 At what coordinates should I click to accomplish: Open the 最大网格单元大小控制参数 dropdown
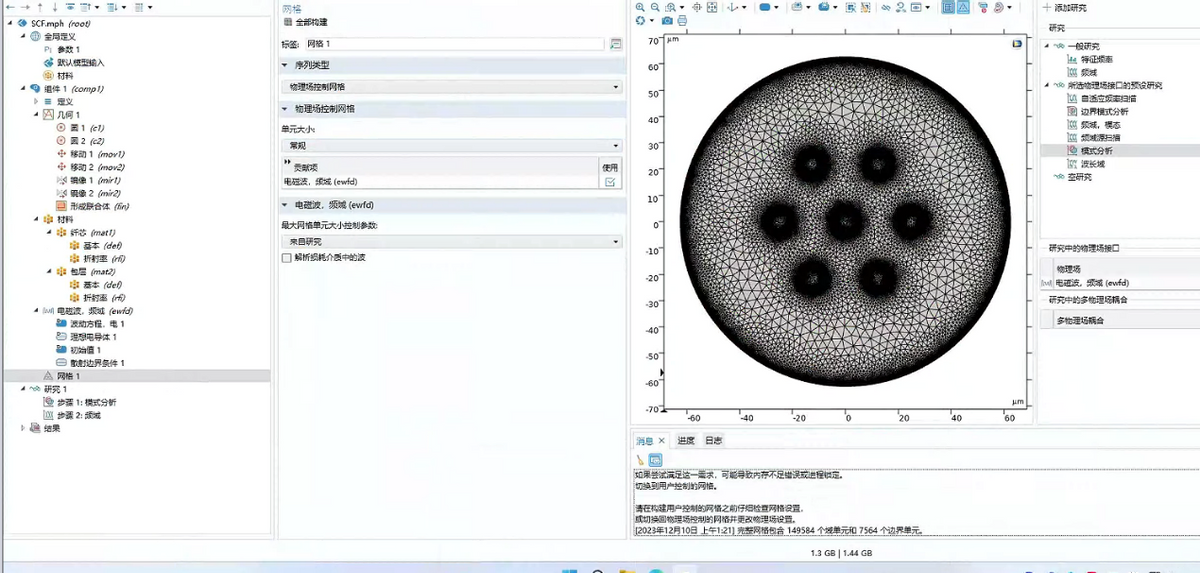(451, 241)
